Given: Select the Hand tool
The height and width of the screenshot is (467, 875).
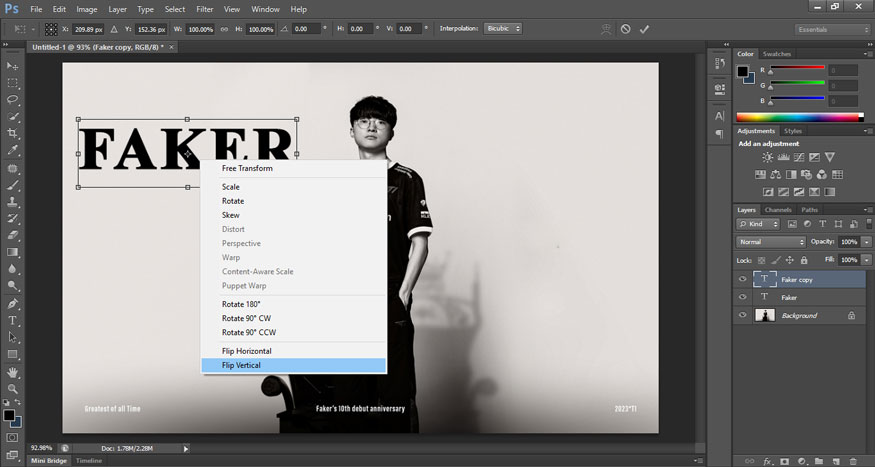Looking at the screenshot, I should coord(12,372).
